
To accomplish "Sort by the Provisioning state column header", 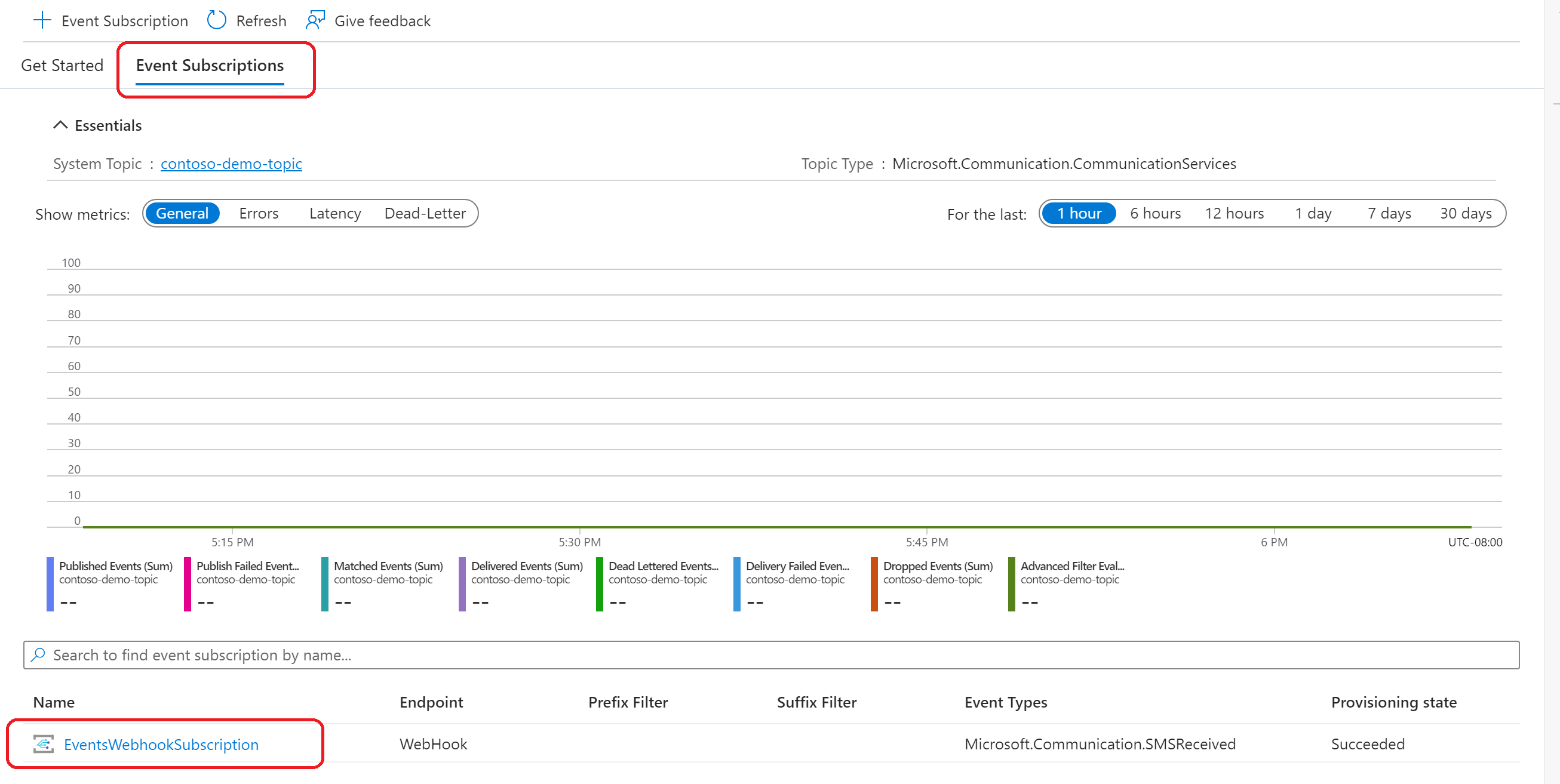I will click(1393, 702).
